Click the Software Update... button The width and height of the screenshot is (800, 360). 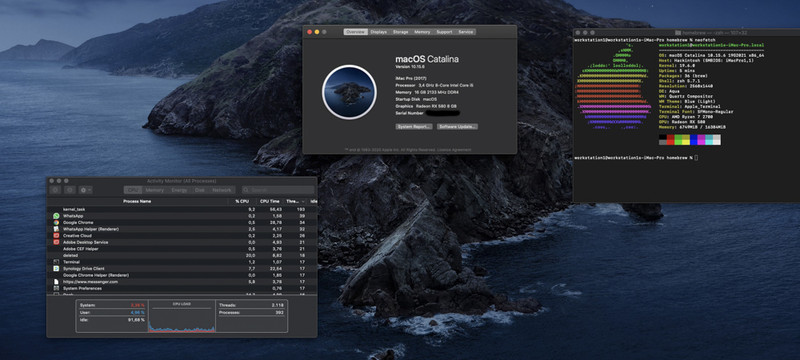(x=458, y=126)
